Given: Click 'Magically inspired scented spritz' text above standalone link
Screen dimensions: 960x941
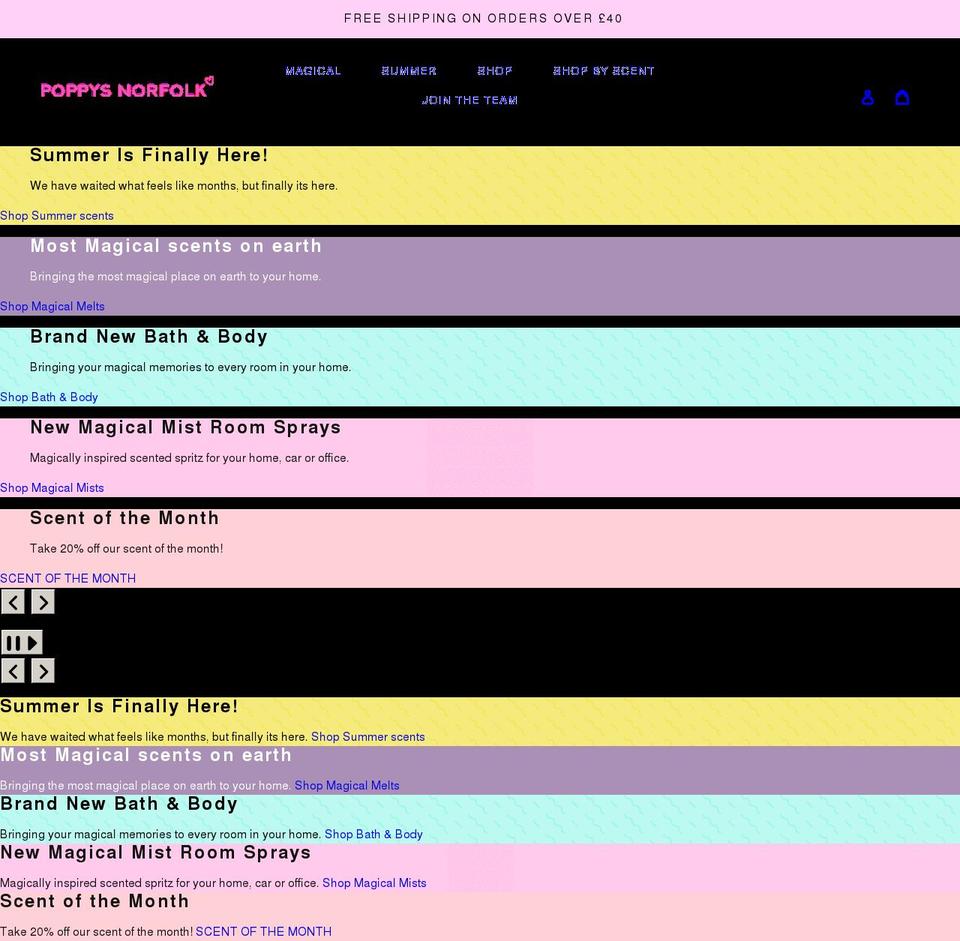Looking at the screenshot, I should tap(189, 458).
